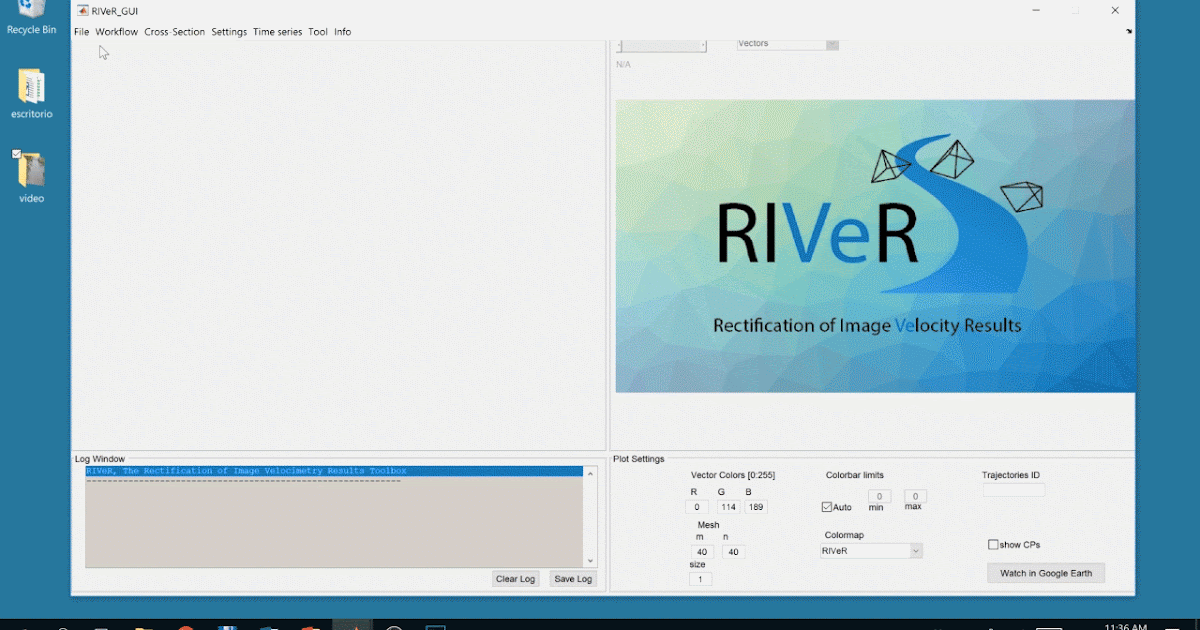The width and height of the screenshot is (1200, 630).
Task: Uncheck the Auto colorbar limits checkbox
Action: tap(825, 506)
